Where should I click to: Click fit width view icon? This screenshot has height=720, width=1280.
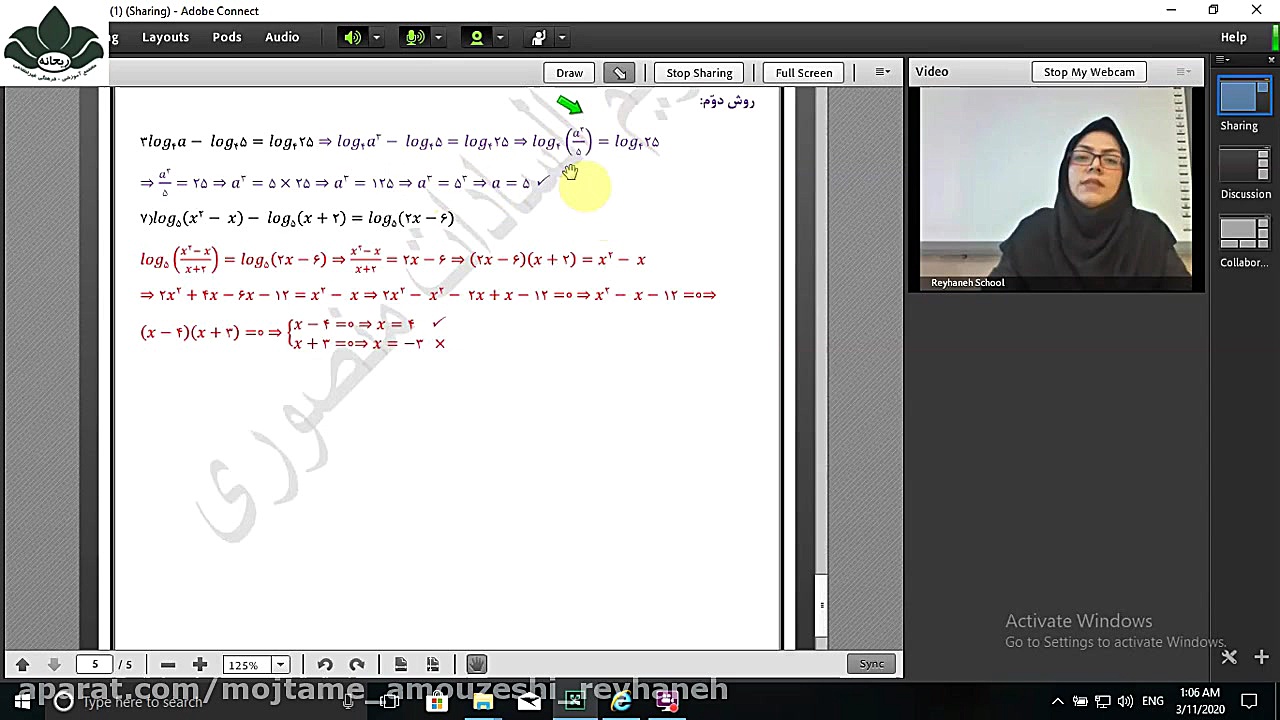click(433, 664)
